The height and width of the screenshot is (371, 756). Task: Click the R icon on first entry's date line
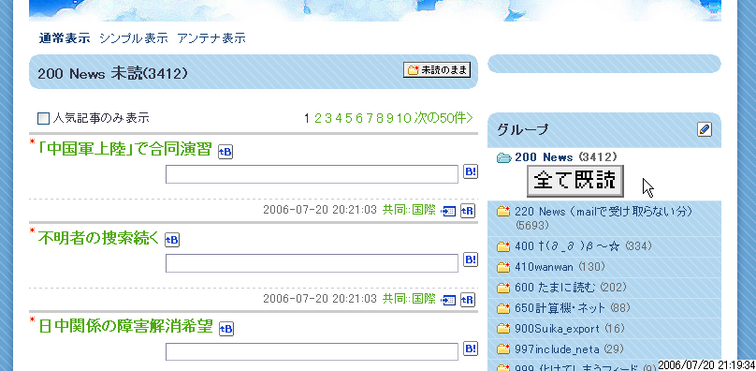pos(467,211)
